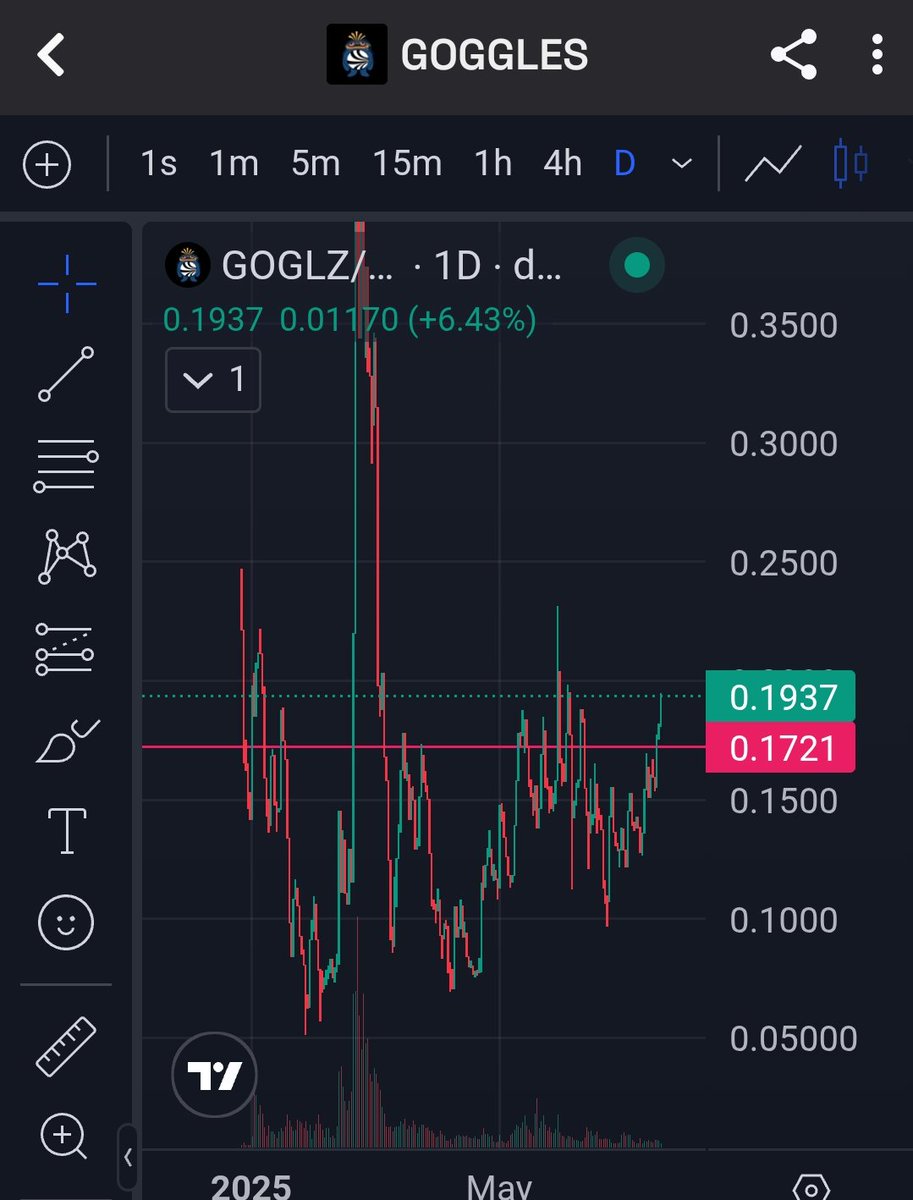Activate the zoom in tool
Screen dimensions: 913x1200
click(64, 1136)
